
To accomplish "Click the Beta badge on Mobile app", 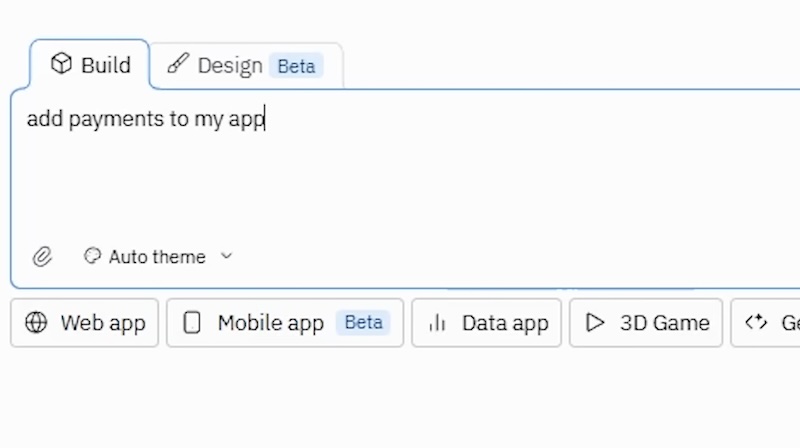I will point(364,323).
